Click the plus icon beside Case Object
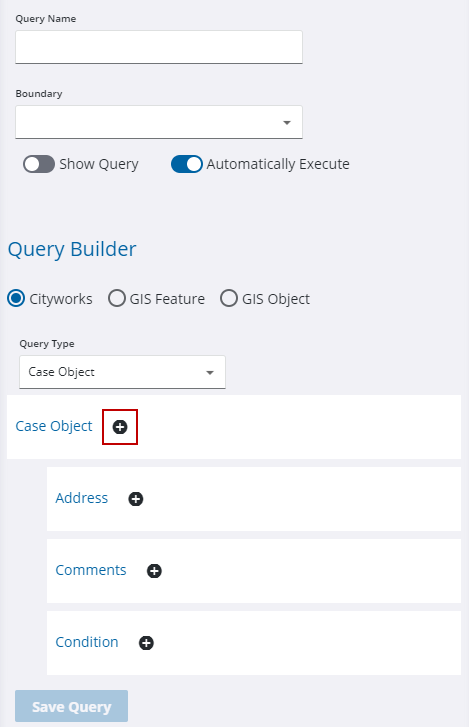Screen dimensions: 470x727 pos(120,427)
